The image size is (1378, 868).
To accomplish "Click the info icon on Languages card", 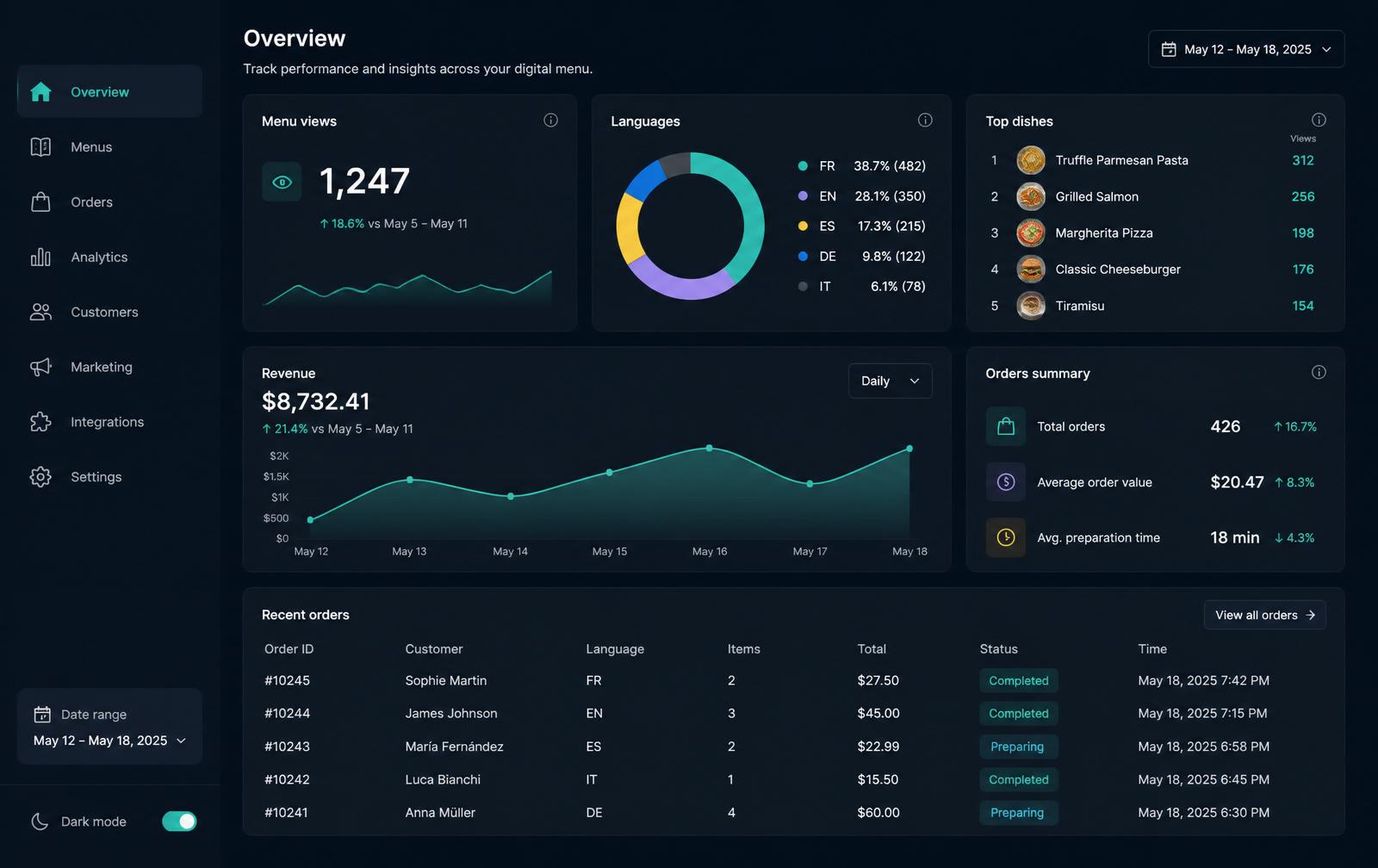I will click(x=925, y=121).
